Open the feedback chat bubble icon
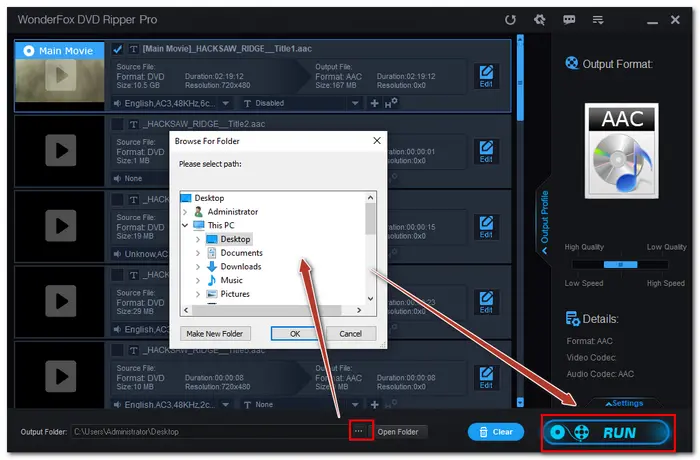The width and height of the screenshot is (700, 460). (x=569, y=20)
